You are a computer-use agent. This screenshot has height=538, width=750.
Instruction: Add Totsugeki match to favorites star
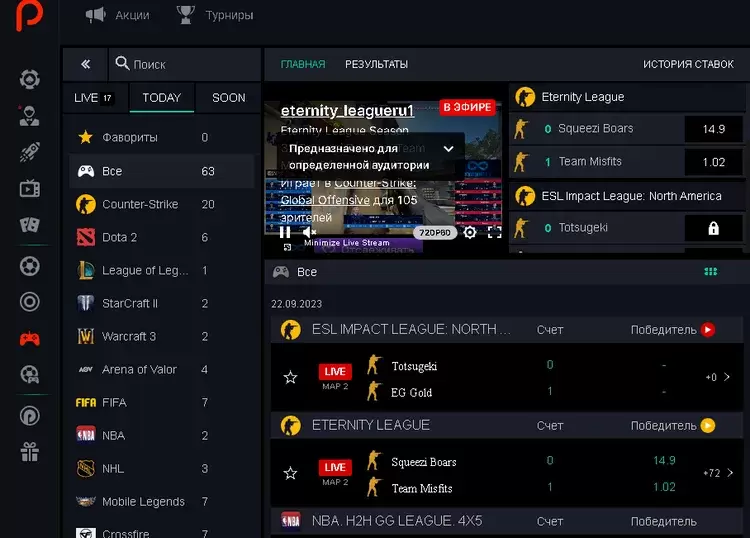click(x=291, y=378)
